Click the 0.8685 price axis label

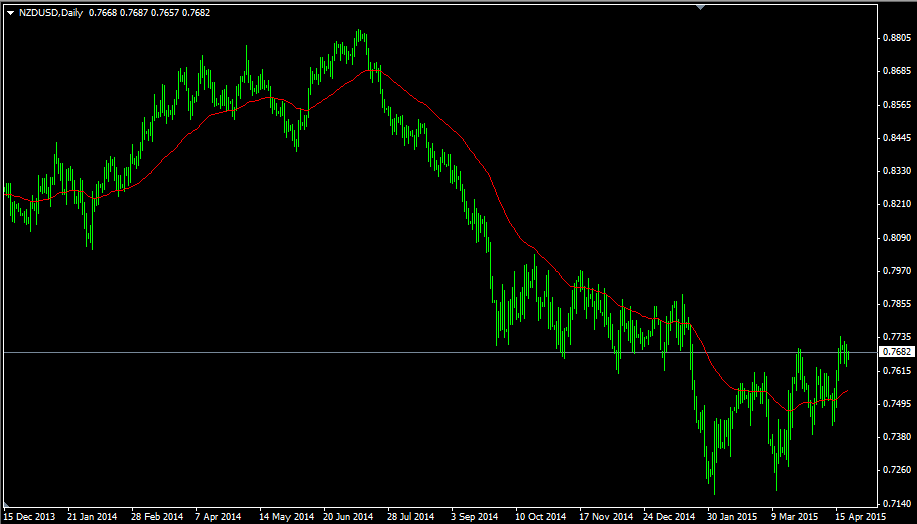(x=897, y=71)
